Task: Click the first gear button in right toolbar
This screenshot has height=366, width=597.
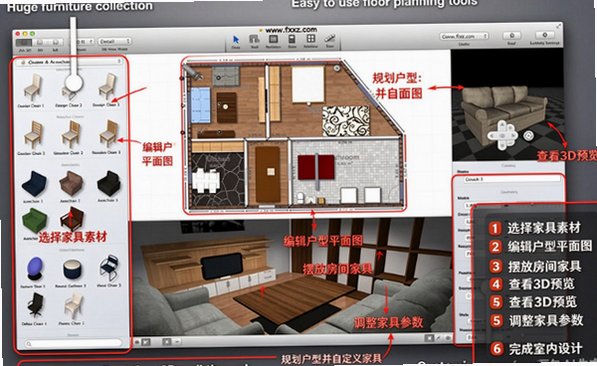Action: (x=512, y=35)
